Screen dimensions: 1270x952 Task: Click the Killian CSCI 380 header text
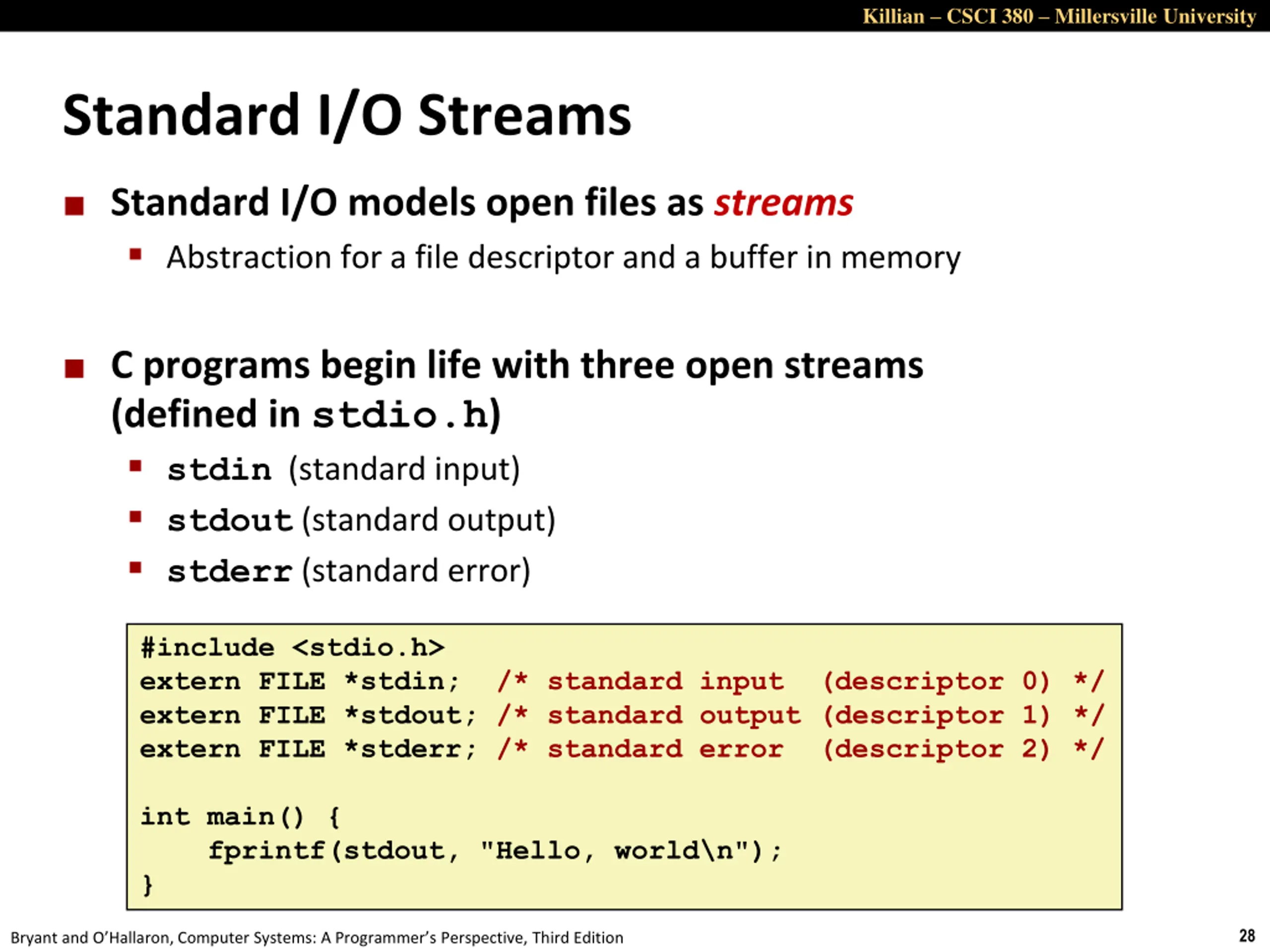coord(1059,16)
